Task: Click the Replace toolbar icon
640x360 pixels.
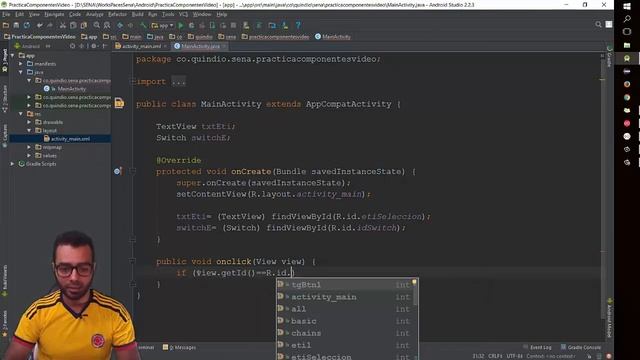Action: 107,25
